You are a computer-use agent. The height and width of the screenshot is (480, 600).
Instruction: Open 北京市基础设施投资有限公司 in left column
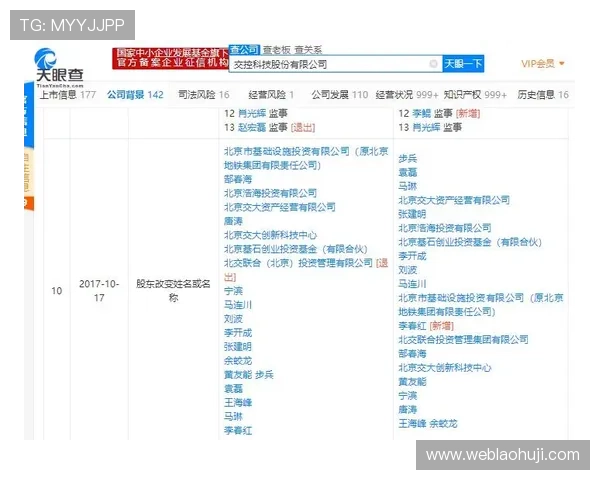tap(306, 158)
